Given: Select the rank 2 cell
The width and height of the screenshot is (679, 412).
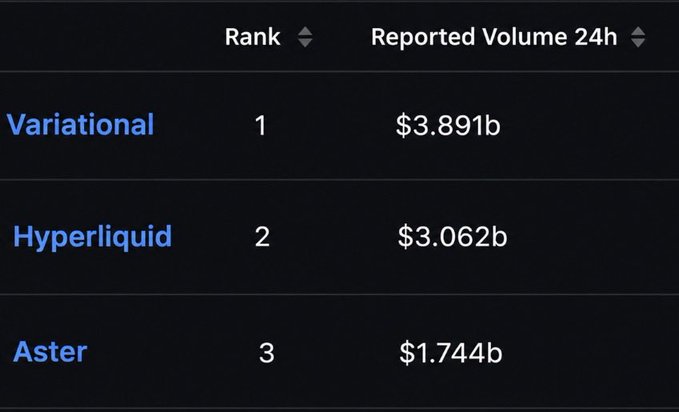Looking at the screenshot, I should pyautogui.click(x=262, y=237).
